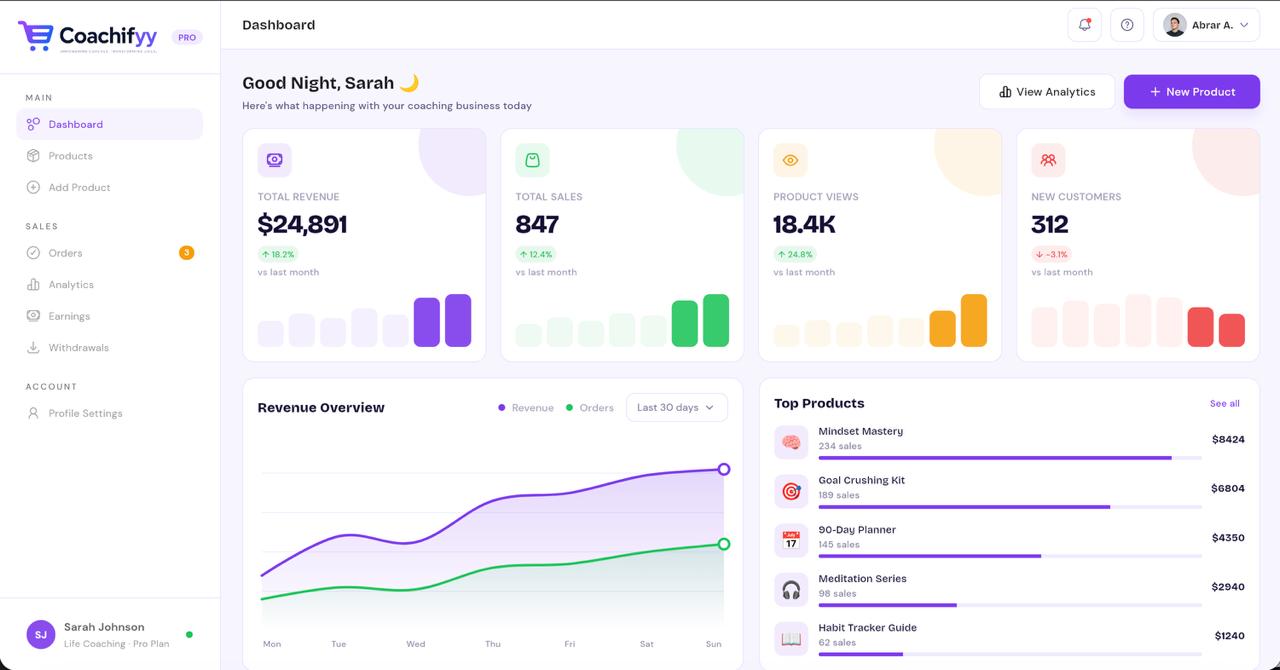Open Products in the sidebar
The height and width of the screenshot is (670, 1280).
pyautogui.click(x=110, y=156)
